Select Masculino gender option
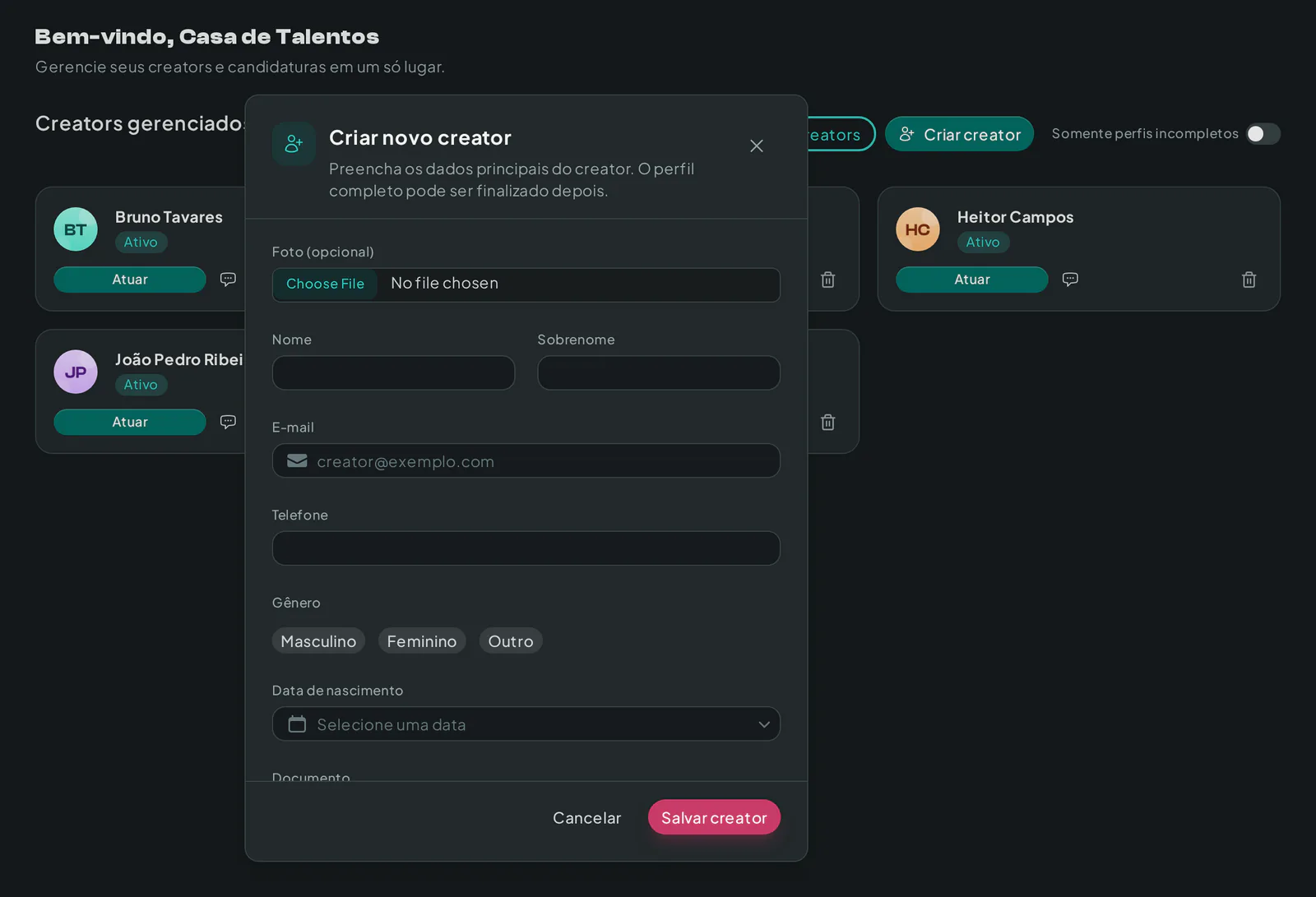The width and height of the screenshot is (1316, 897). tap(318, 641)
